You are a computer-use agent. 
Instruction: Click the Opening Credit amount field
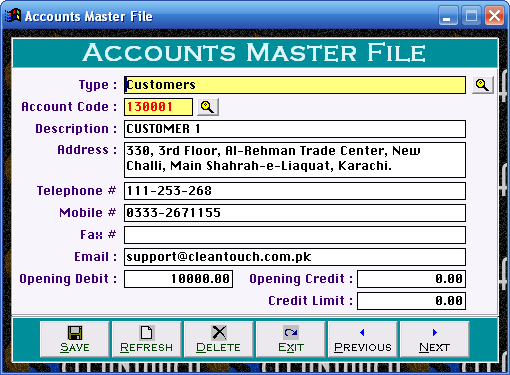click(x=411, y=279)
